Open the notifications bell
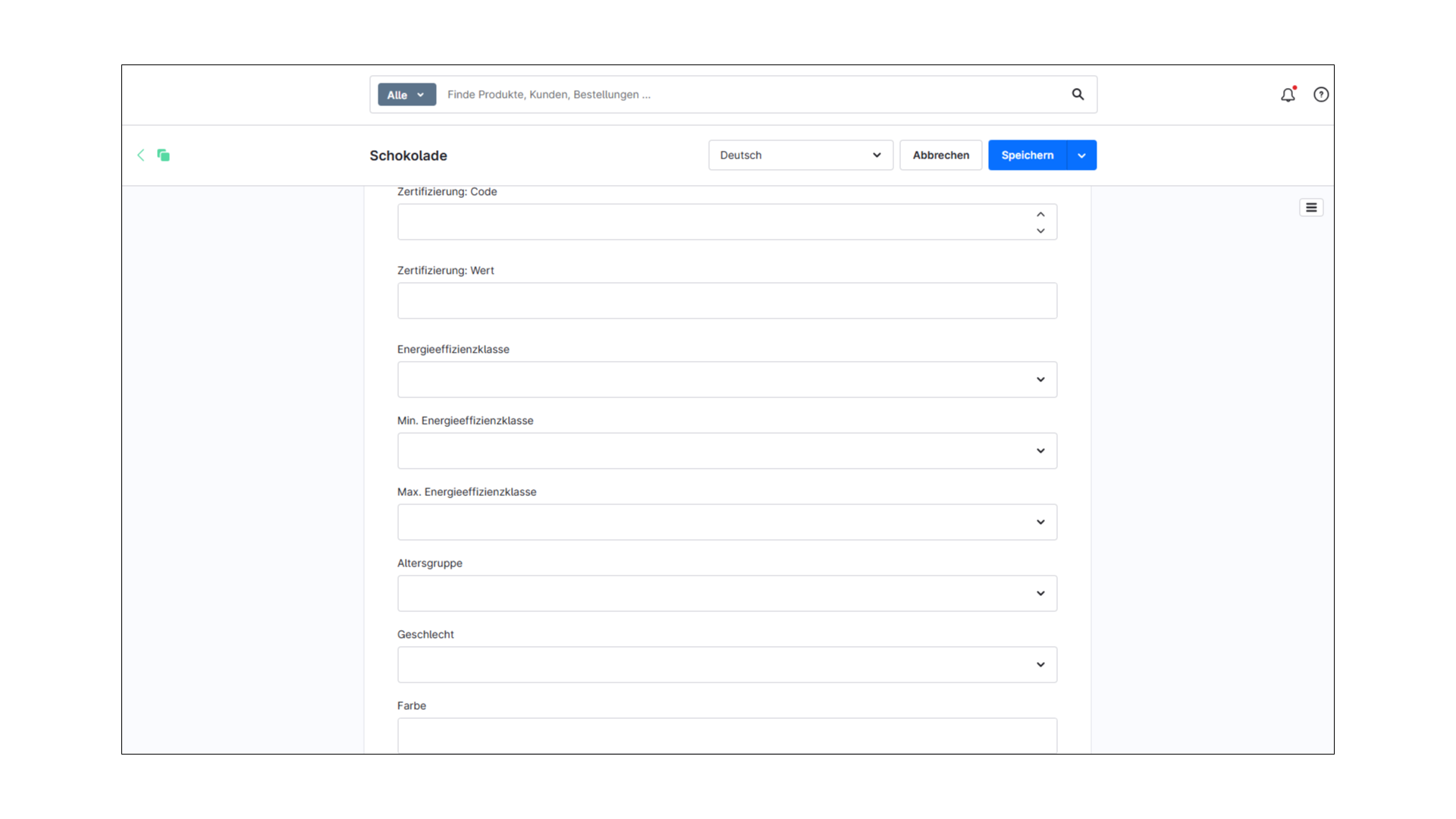 pos(1286,95)
